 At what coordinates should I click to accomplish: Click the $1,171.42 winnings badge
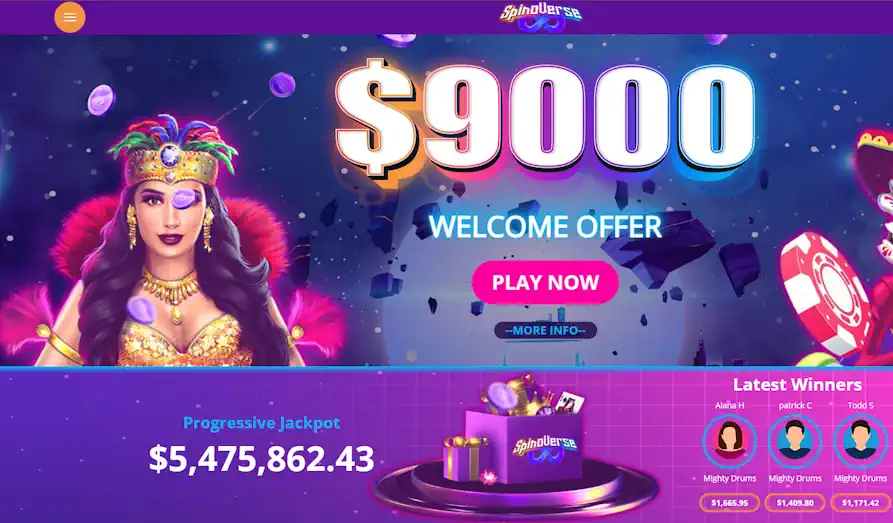tap(861, 502)
